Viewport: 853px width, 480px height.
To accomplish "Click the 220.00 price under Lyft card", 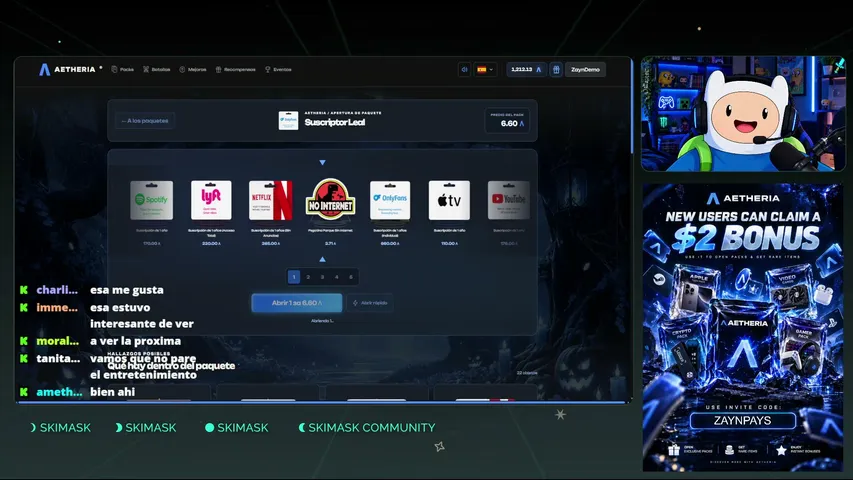I will [x=211, y=243].
